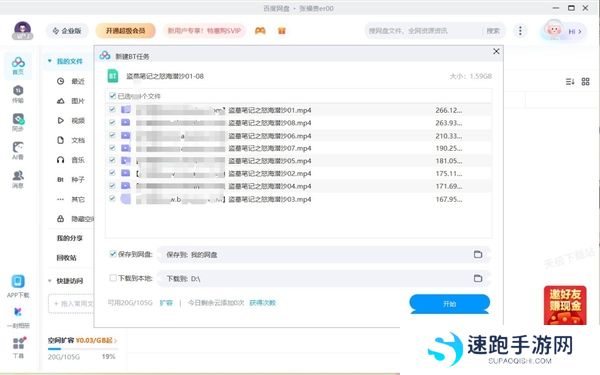The width and height of the screenshot is (600, 375).
Task: Click the 最近 clock icon
Action: (60, 81)
